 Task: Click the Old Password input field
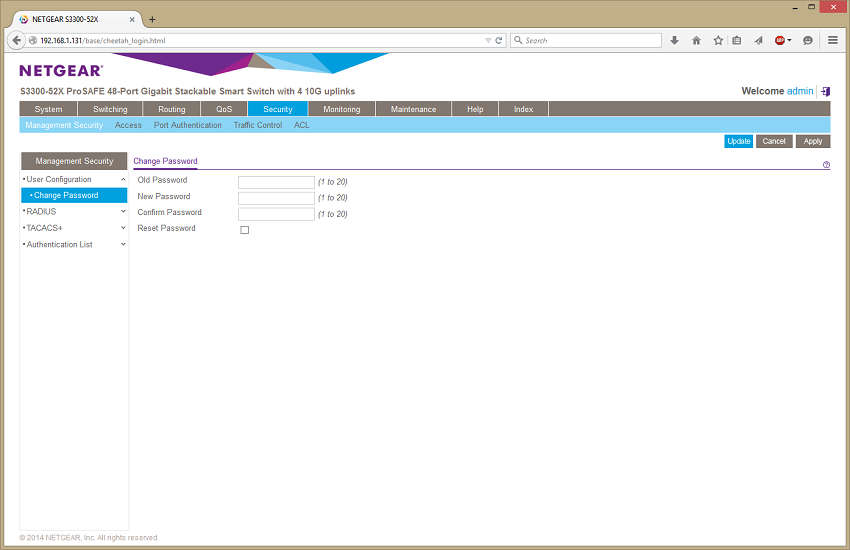tap(276, 182)
